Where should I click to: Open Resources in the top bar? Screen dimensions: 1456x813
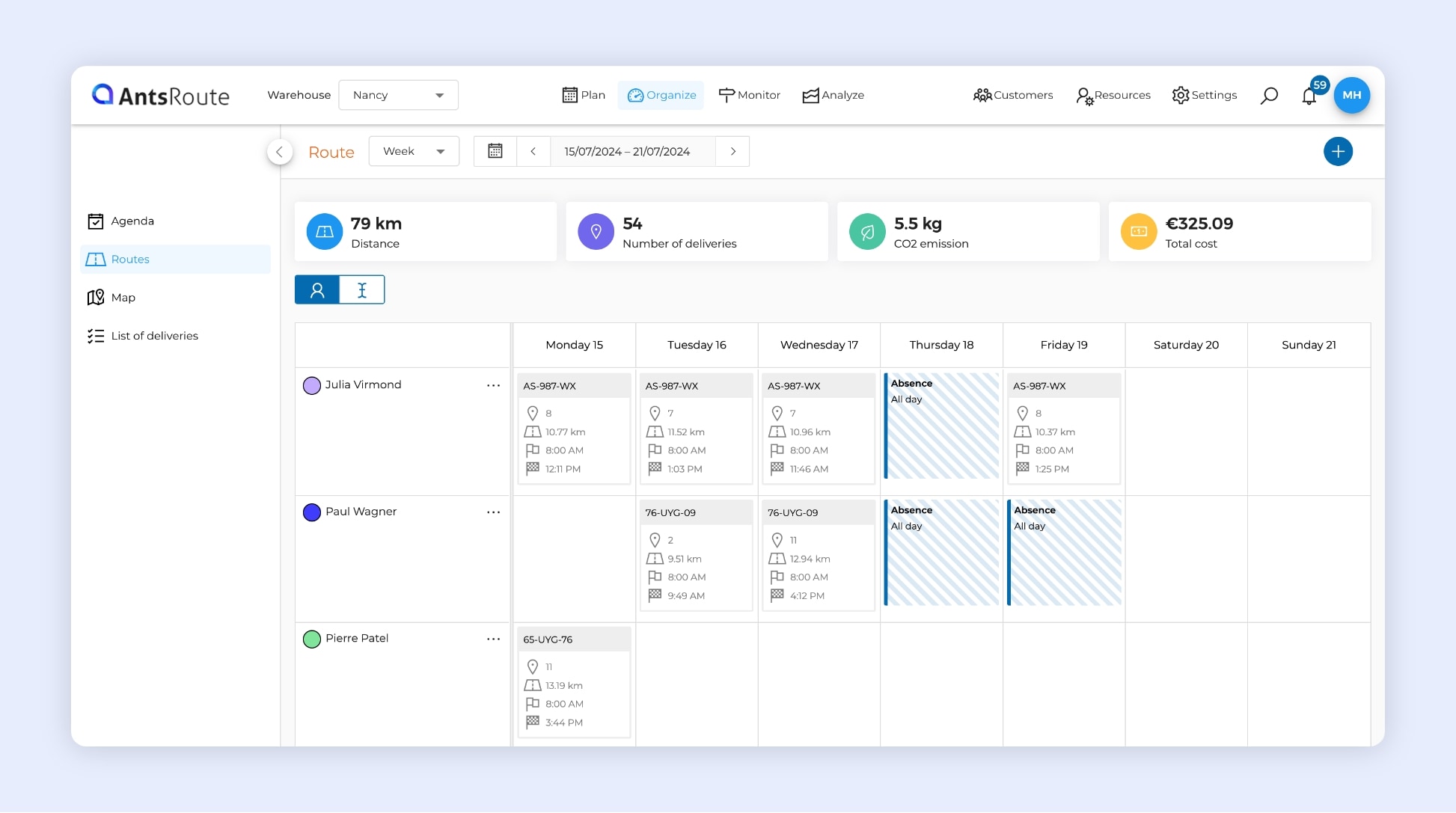(1113, 96)
